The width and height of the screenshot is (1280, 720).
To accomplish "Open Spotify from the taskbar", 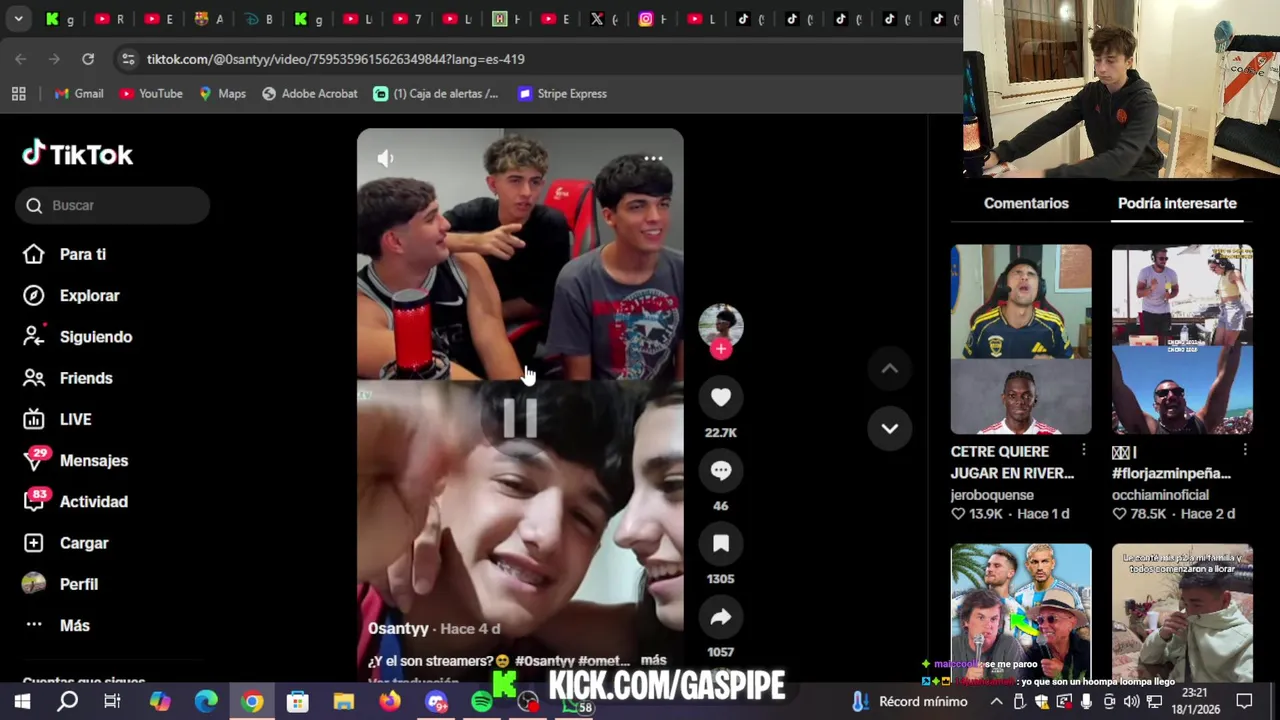I will coord(482,702).
